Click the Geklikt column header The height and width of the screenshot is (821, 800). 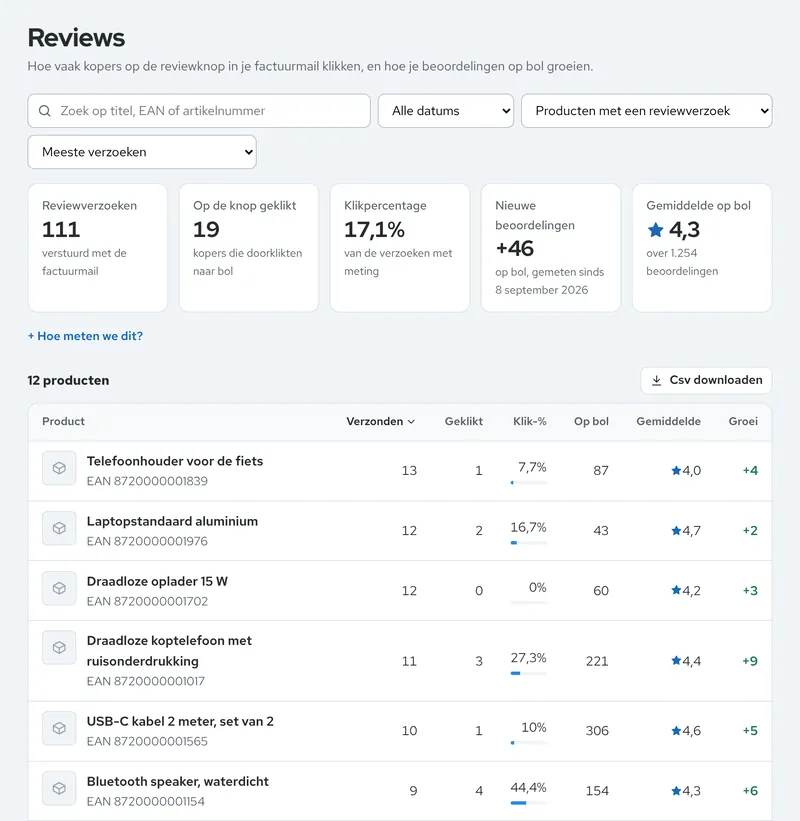tap(464, 421)
